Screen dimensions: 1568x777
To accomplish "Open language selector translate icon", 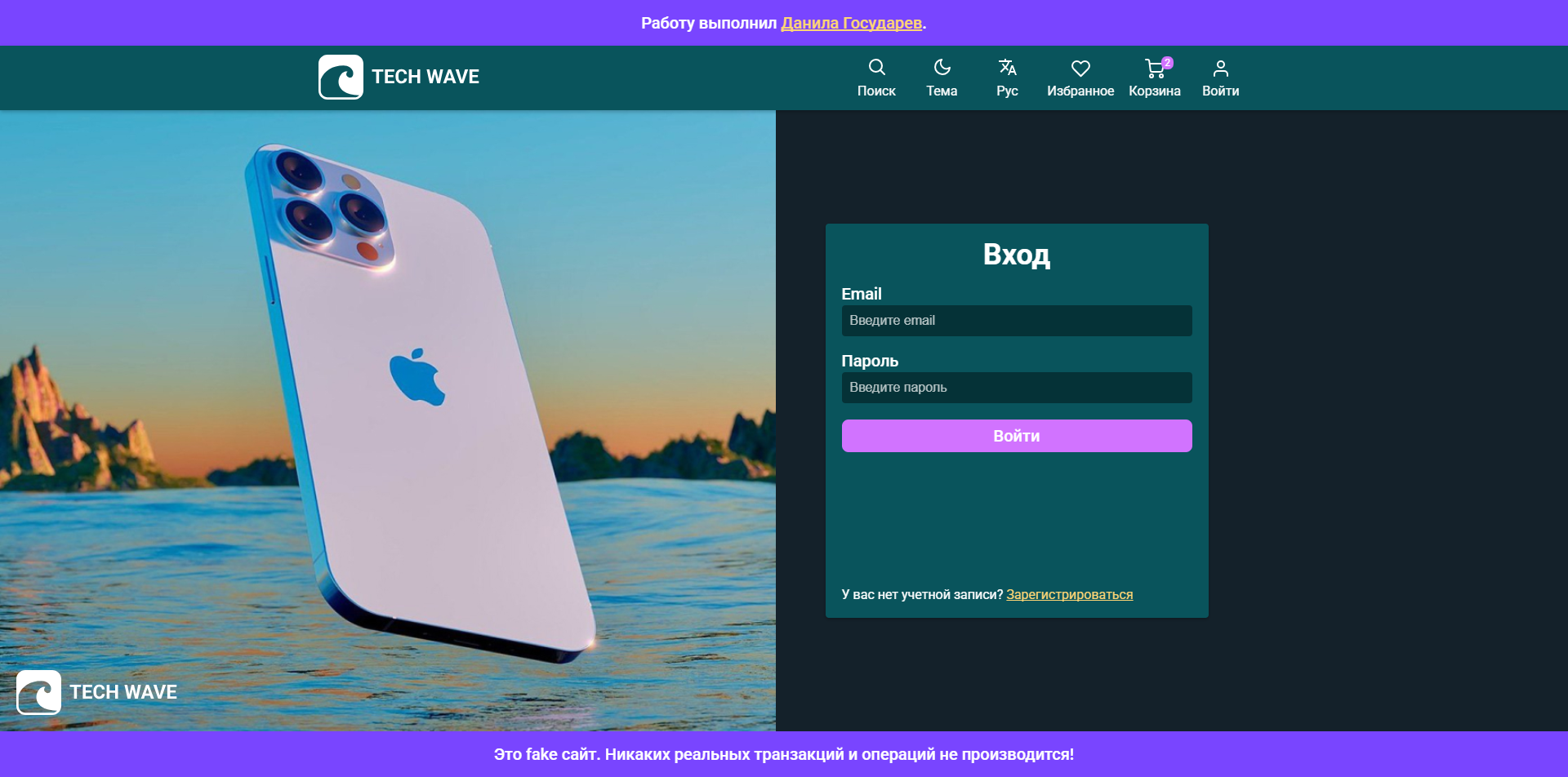I will pyautogui.click(x=1007, y=67).
